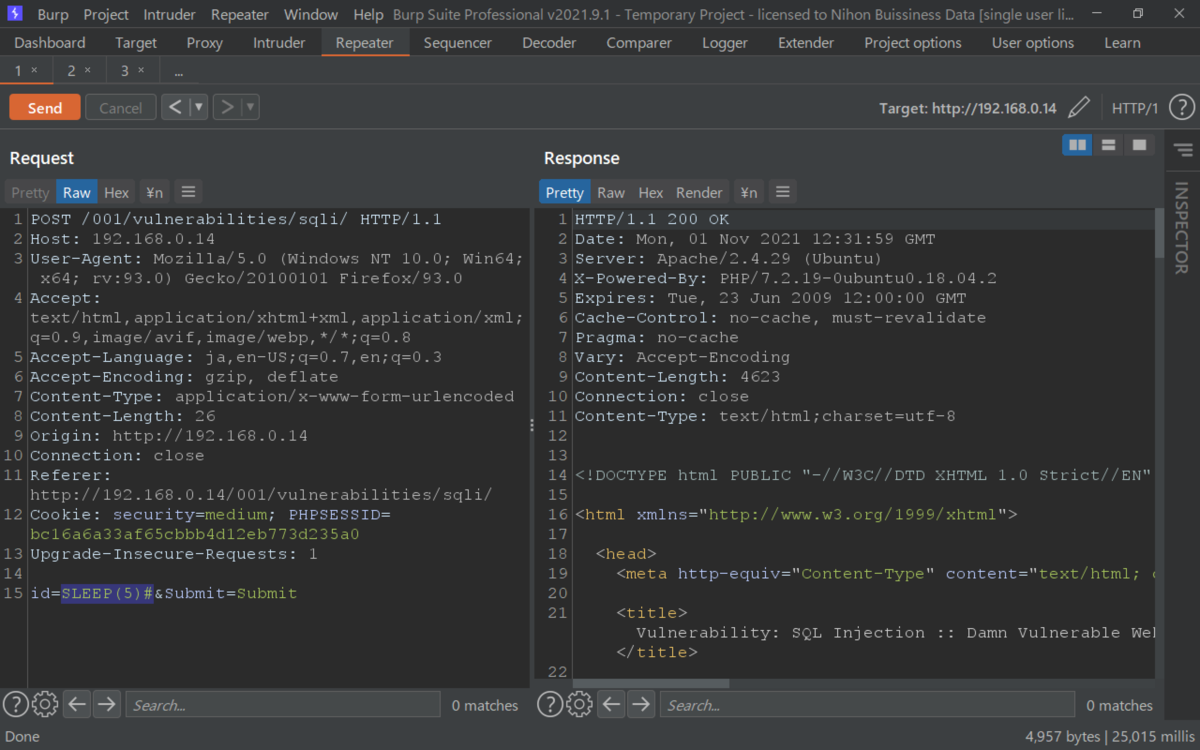Viewport: 1200px width, 750px height.
Task: Toggle response ¥n non-printable characters
Action: (748, 192)
